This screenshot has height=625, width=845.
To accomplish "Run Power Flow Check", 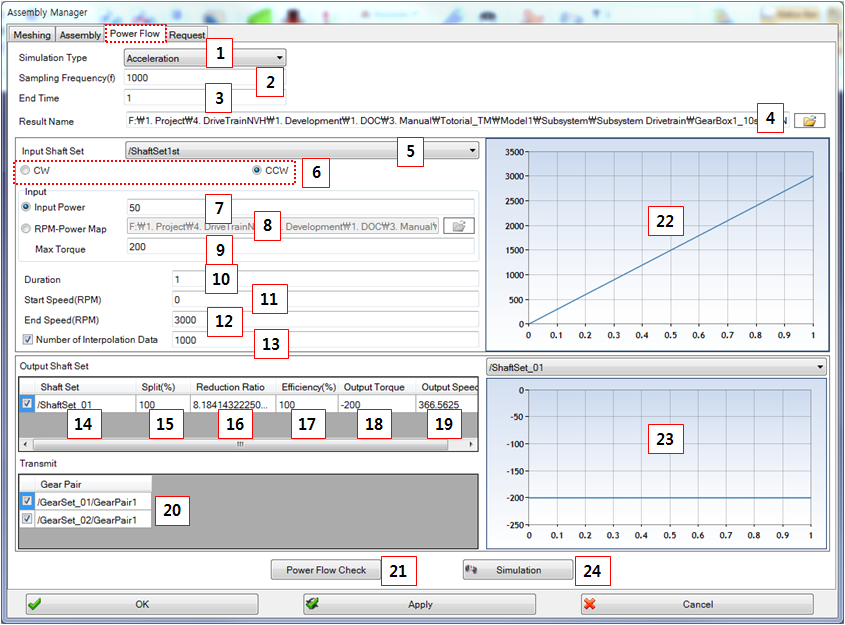I will click(330, 570).
